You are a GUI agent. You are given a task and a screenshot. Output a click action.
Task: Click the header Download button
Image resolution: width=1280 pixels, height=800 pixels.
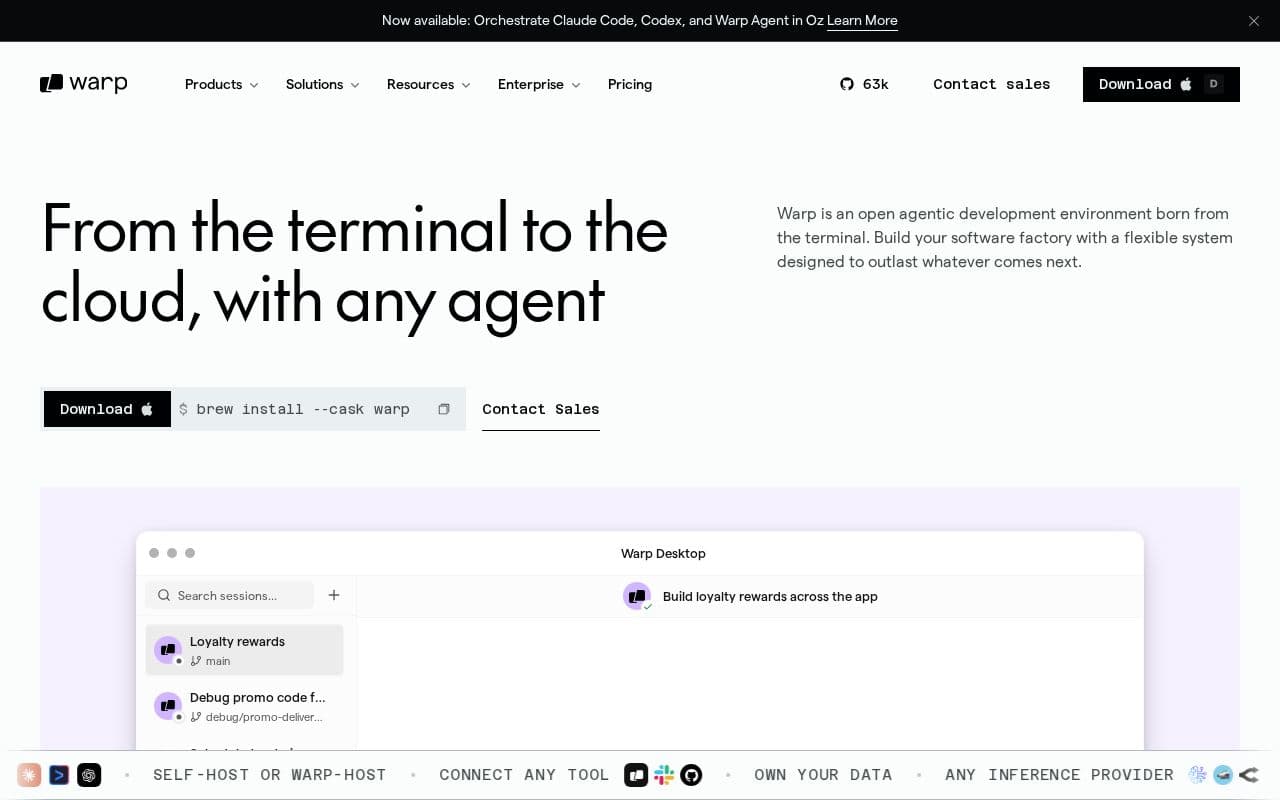pos(1161,84)
